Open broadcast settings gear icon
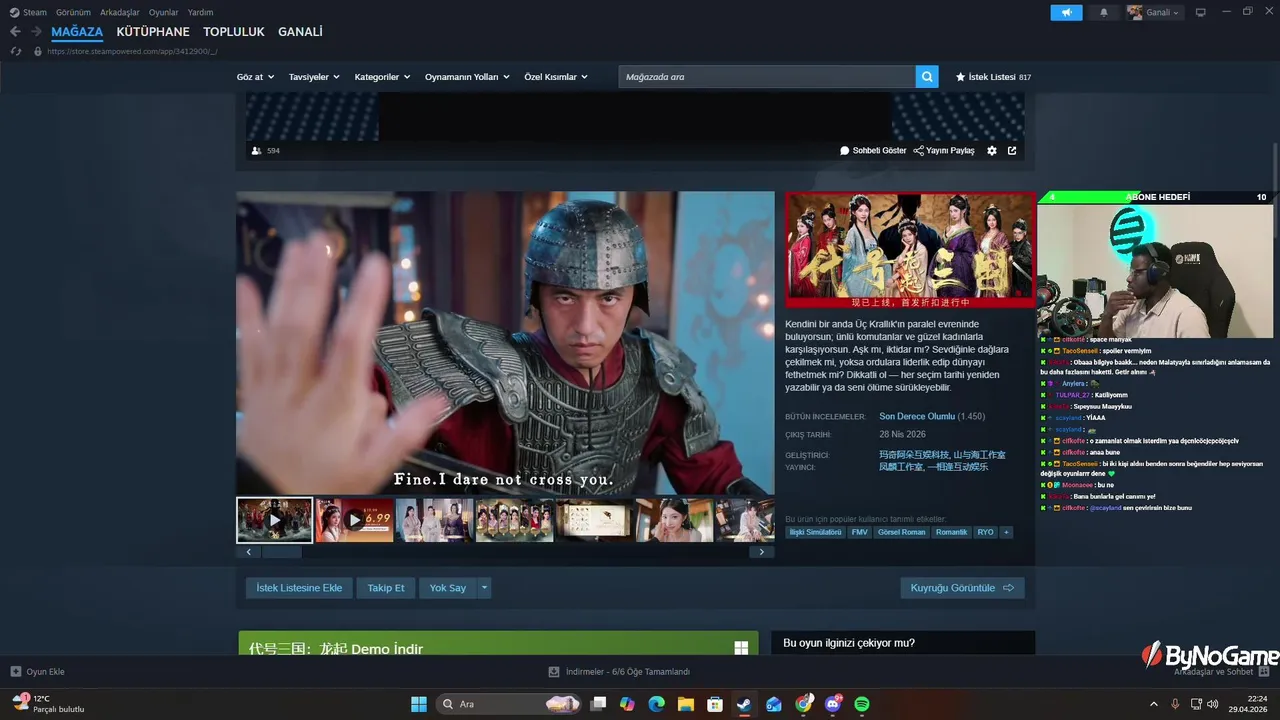 pos(992,151)
